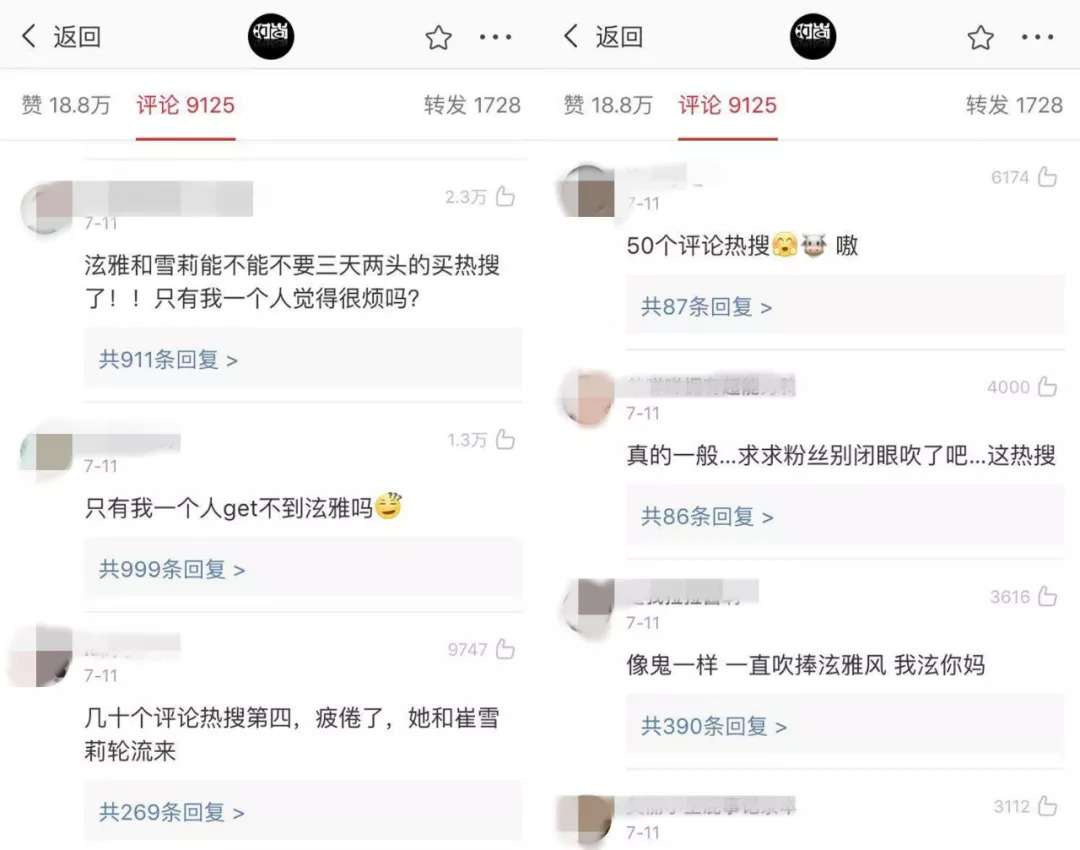Open the three-dot more menu on right screen

(x=1037, y=37)
